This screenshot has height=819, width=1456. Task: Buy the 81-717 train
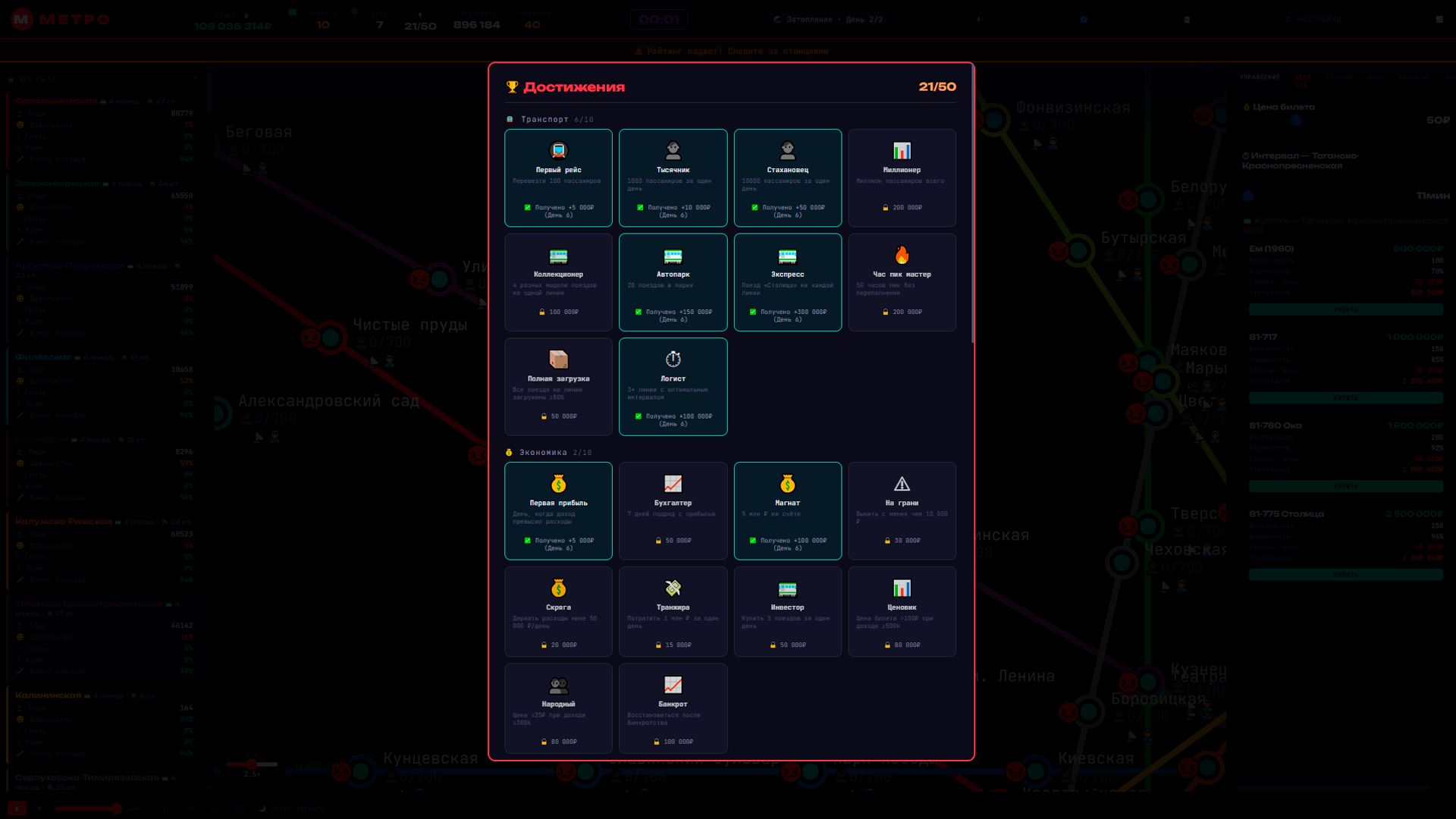pyautogui.click(x=1346, y=397)
